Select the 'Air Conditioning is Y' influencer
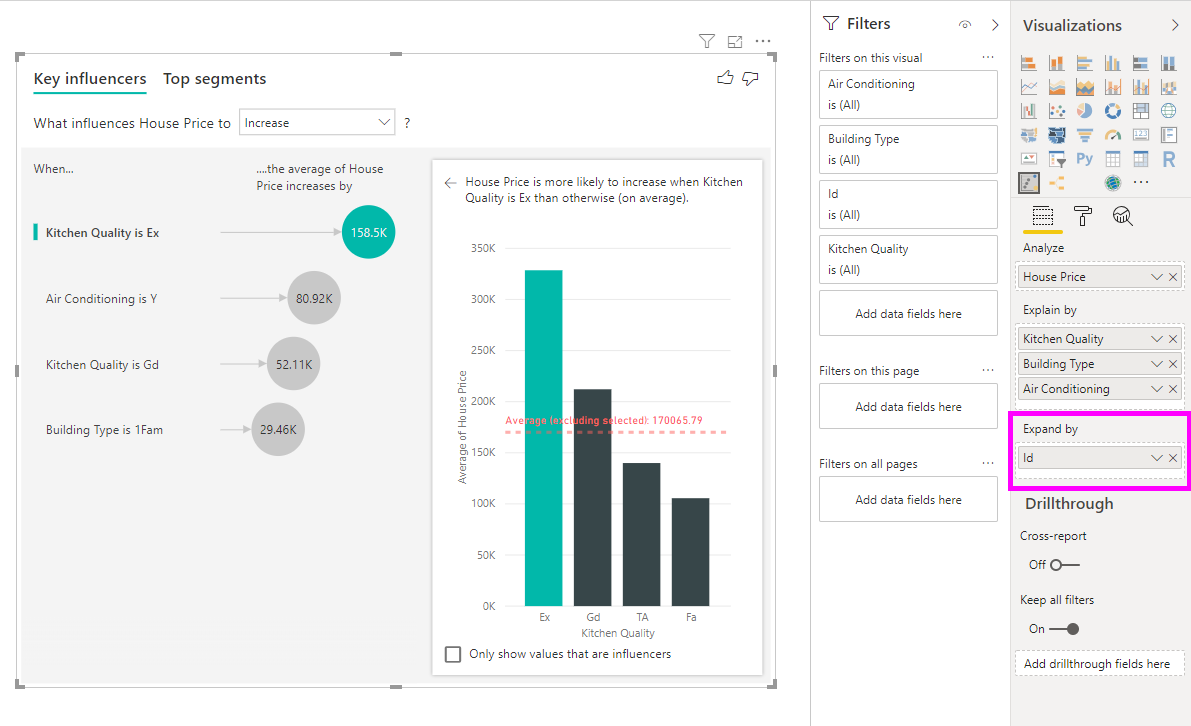Viewport: 1191px width, 726px height. coord(101,298)
